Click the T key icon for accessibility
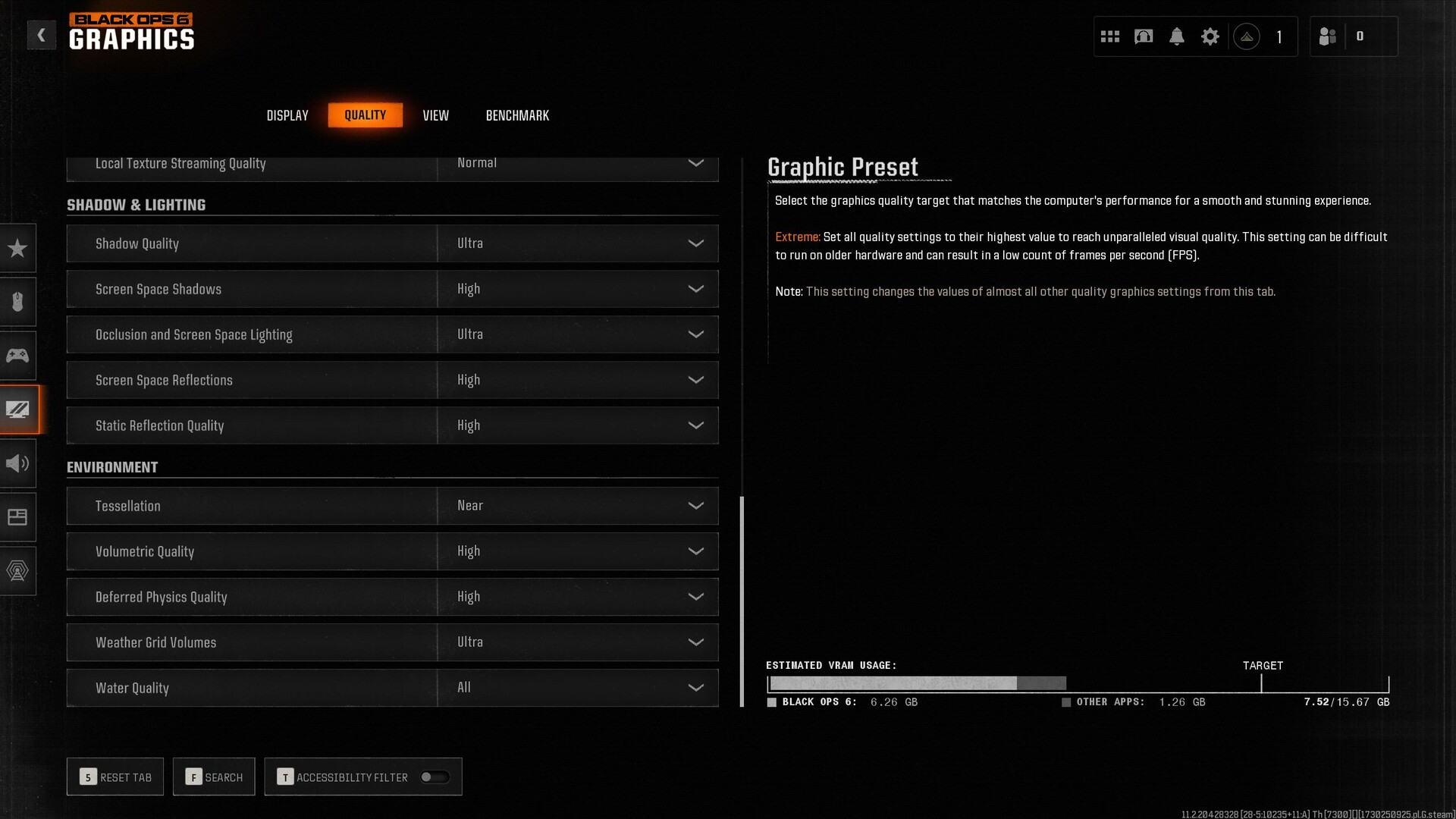Viewport: 1456px width, 819px height. pos(285,777)
